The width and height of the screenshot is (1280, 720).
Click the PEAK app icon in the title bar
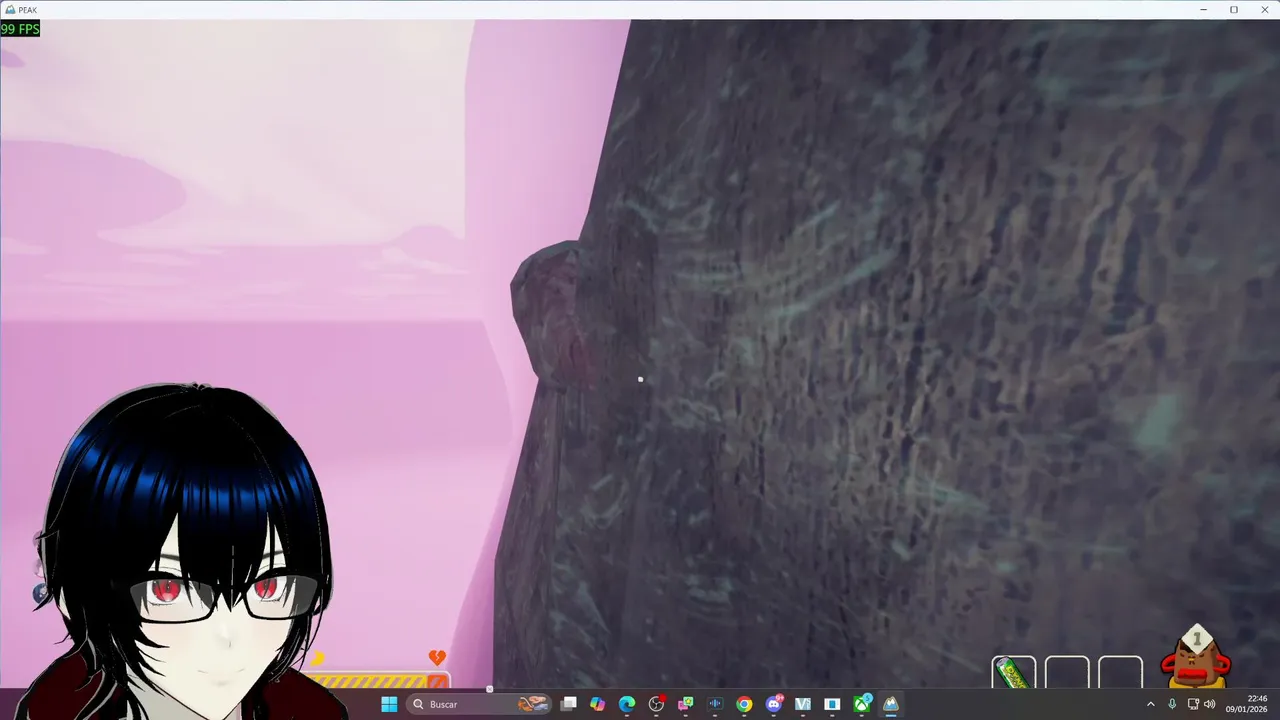[9, 9]
